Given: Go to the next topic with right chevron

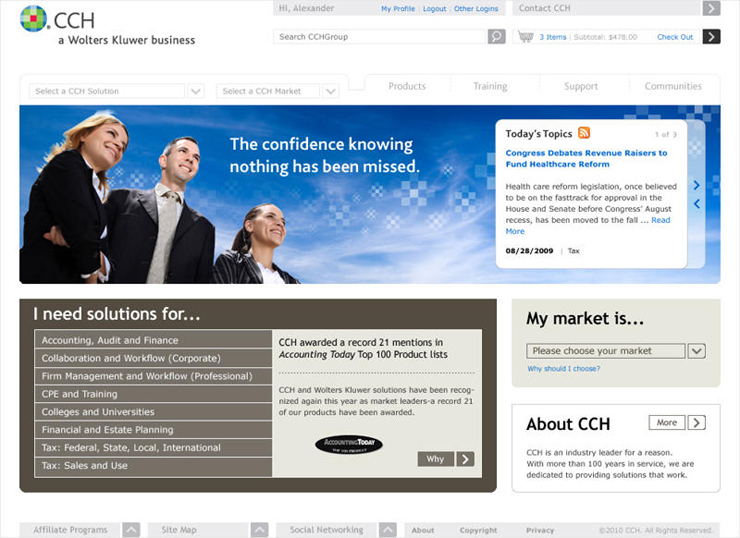Looking at the screenshot, I should [x=697, y=185].
